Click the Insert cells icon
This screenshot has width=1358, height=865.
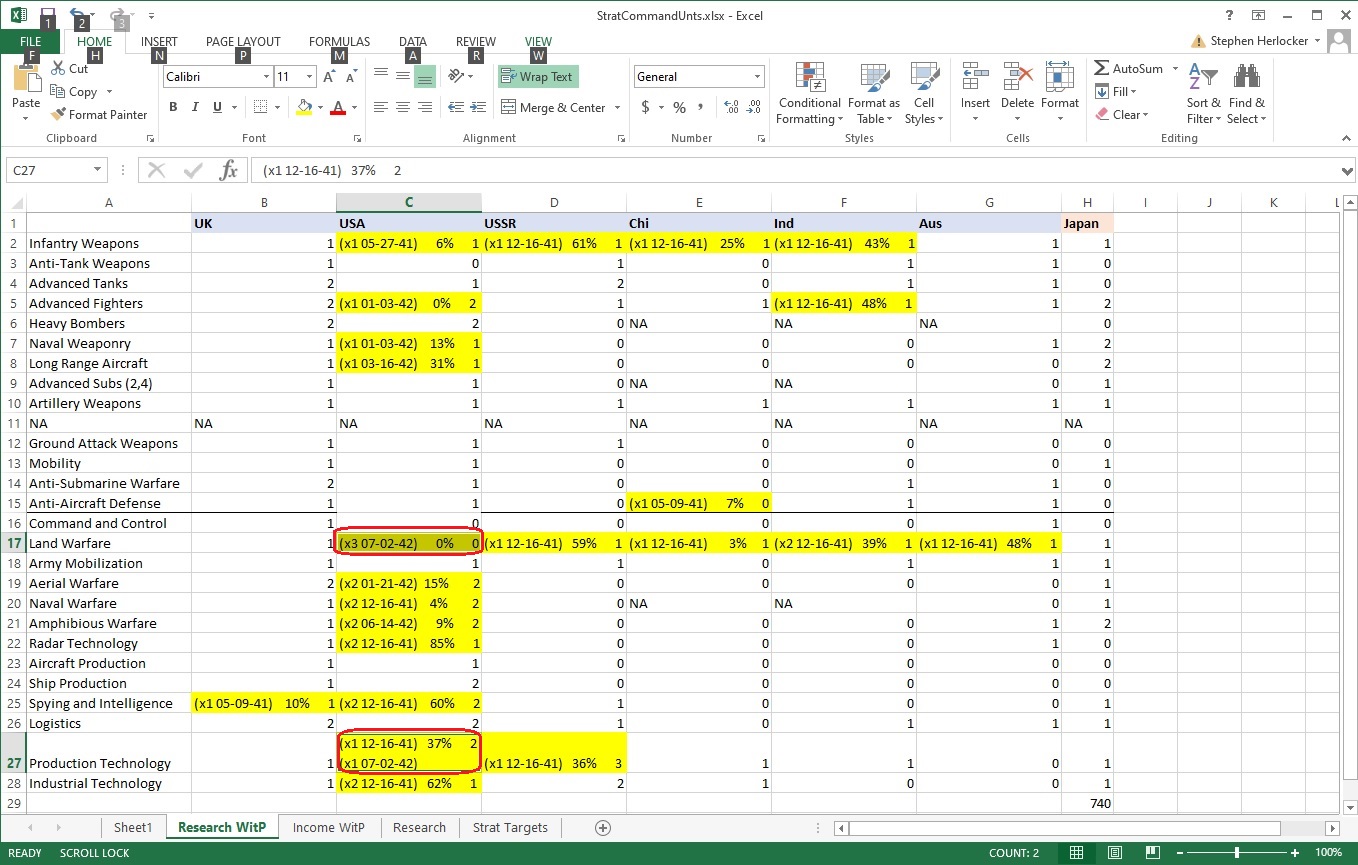(x=975, y=78)
